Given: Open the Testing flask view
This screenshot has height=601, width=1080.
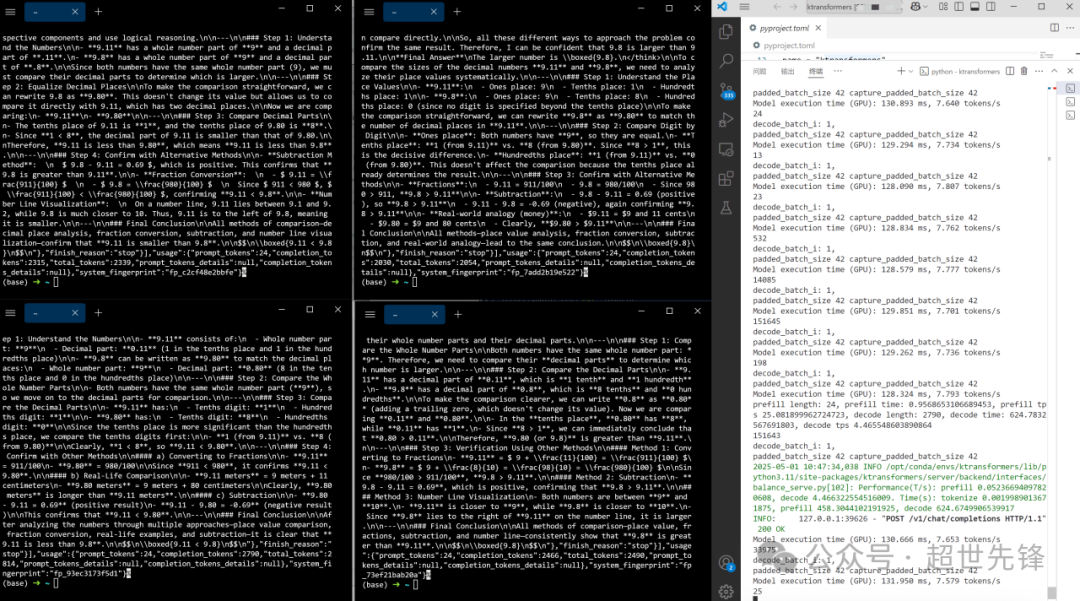Looking at the screenshot, I should [x=726, y=208].
